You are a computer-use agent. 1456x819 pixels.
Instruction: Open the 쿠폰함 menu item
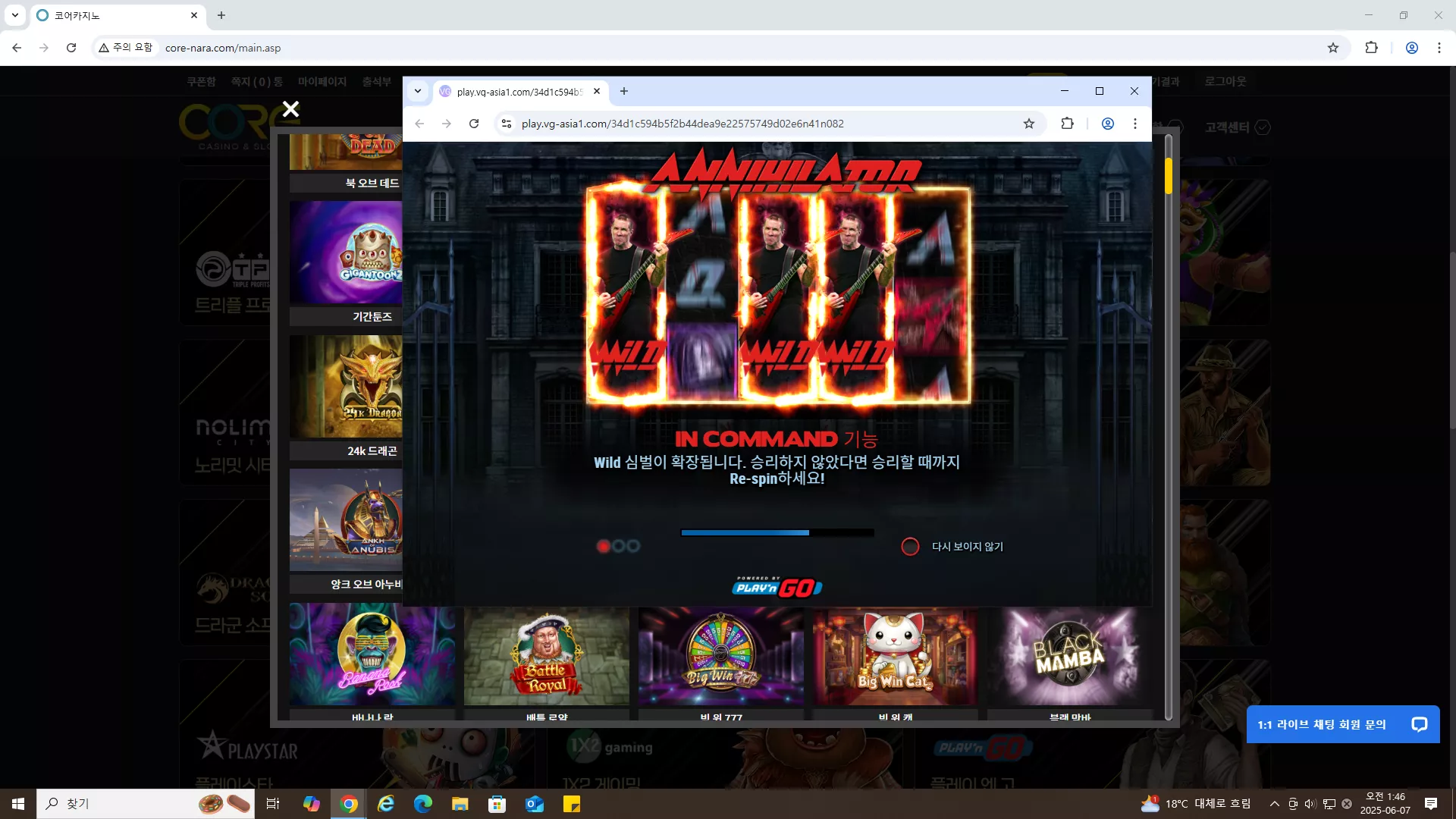202,81
